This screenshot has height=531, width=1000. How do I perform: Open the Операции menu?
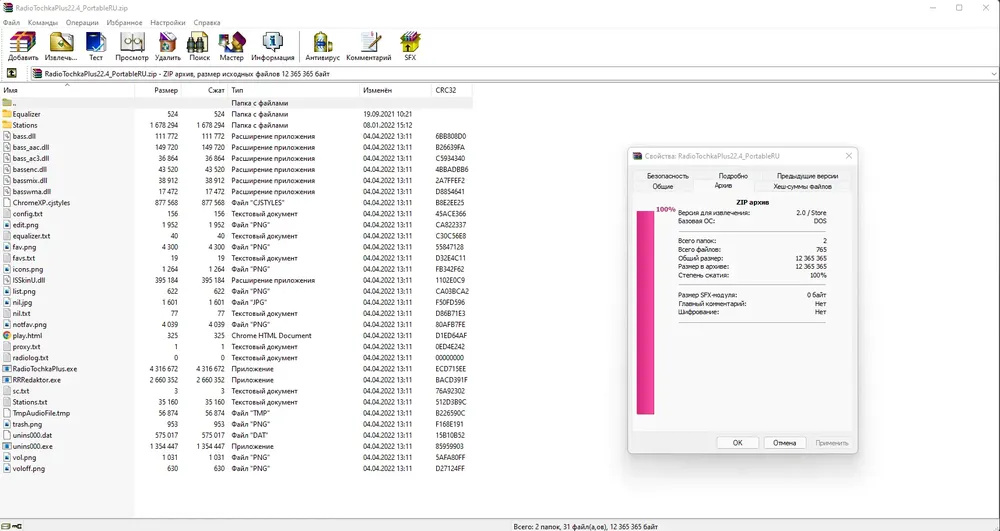pyautogui.click(x=82, y=22)
